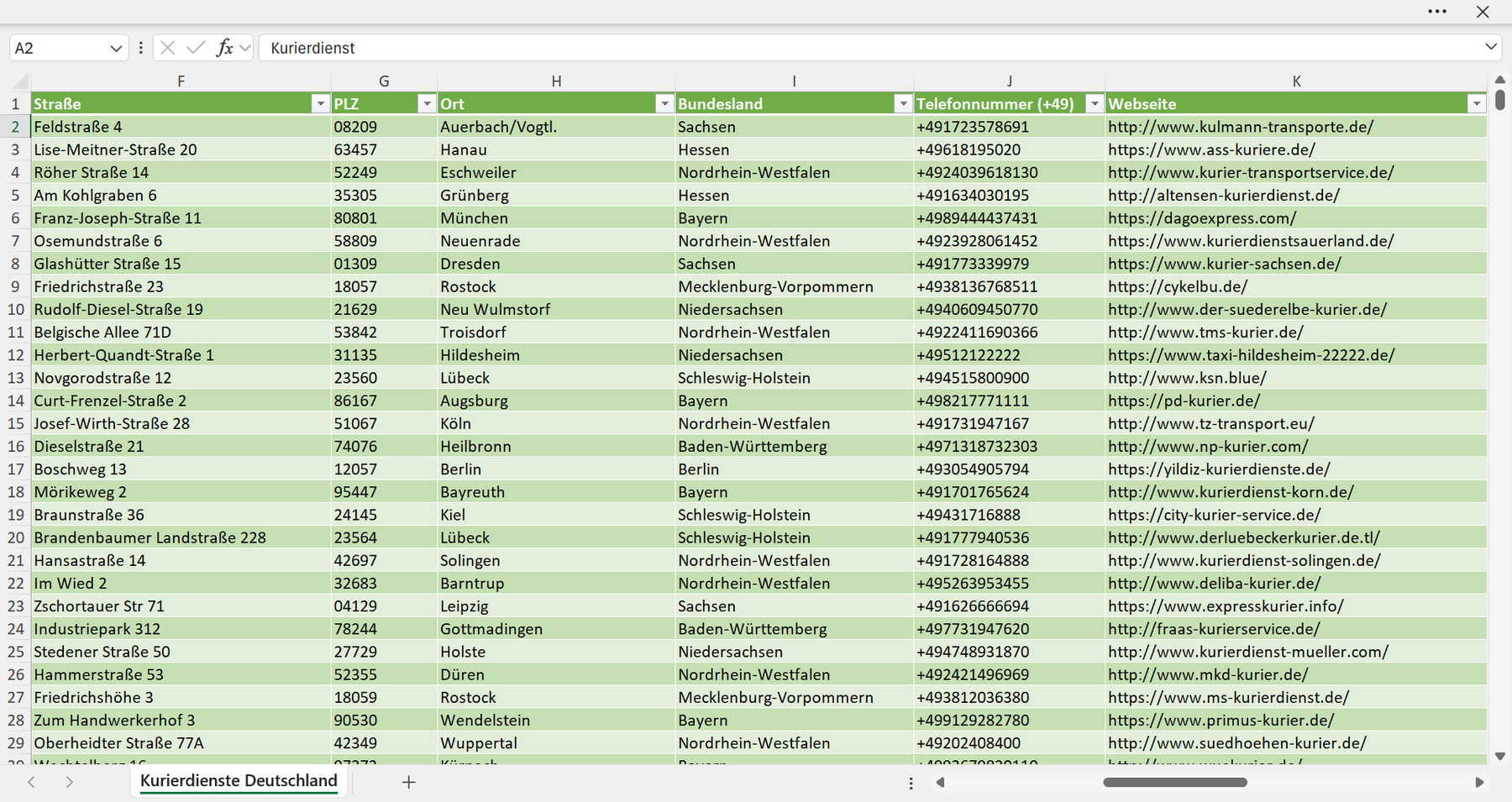Click the select-all corner triangle
The width and height of the screenshot is (1512, 802).
19,81
